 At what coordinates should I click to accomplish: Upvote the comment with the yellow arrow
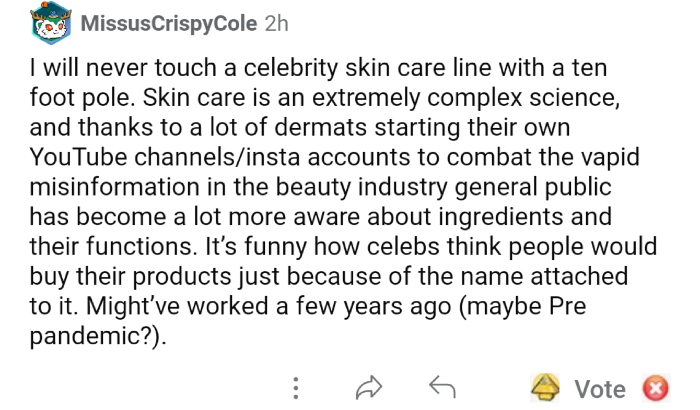coord(545,387)
